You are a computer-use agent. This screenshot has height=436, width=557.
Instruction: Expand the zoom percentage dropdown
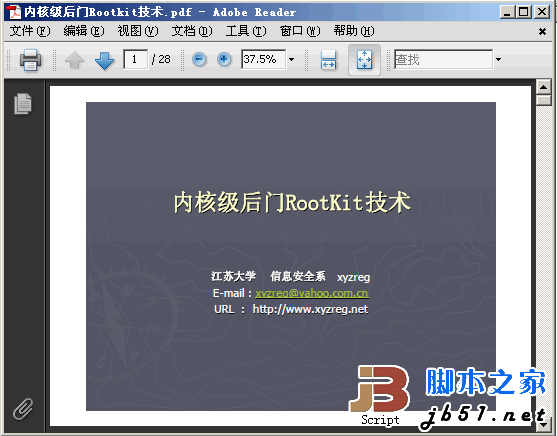[x=291, y=59]
